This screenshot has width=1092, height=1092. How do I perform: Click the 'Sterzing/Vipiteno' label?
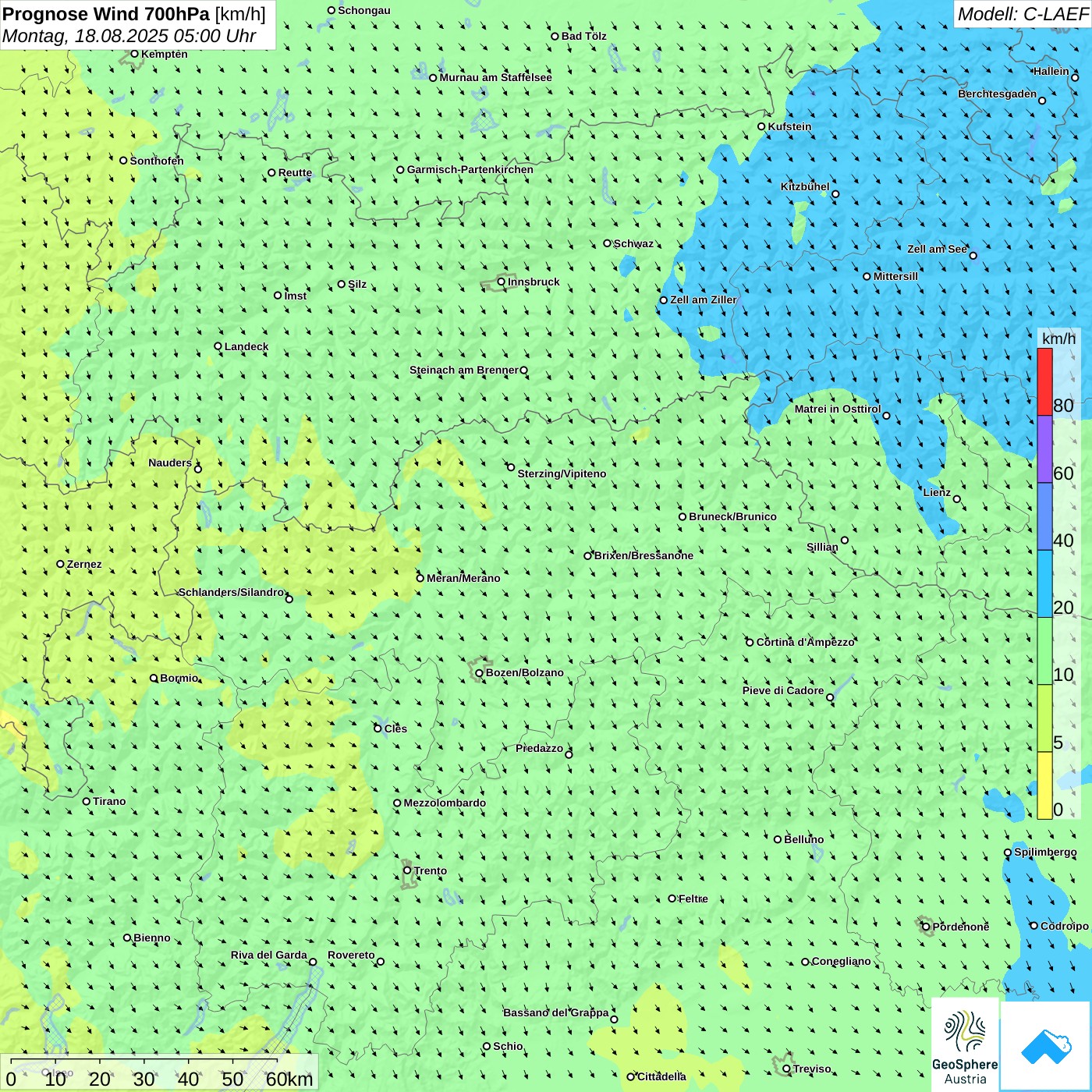tap(562, 473)
